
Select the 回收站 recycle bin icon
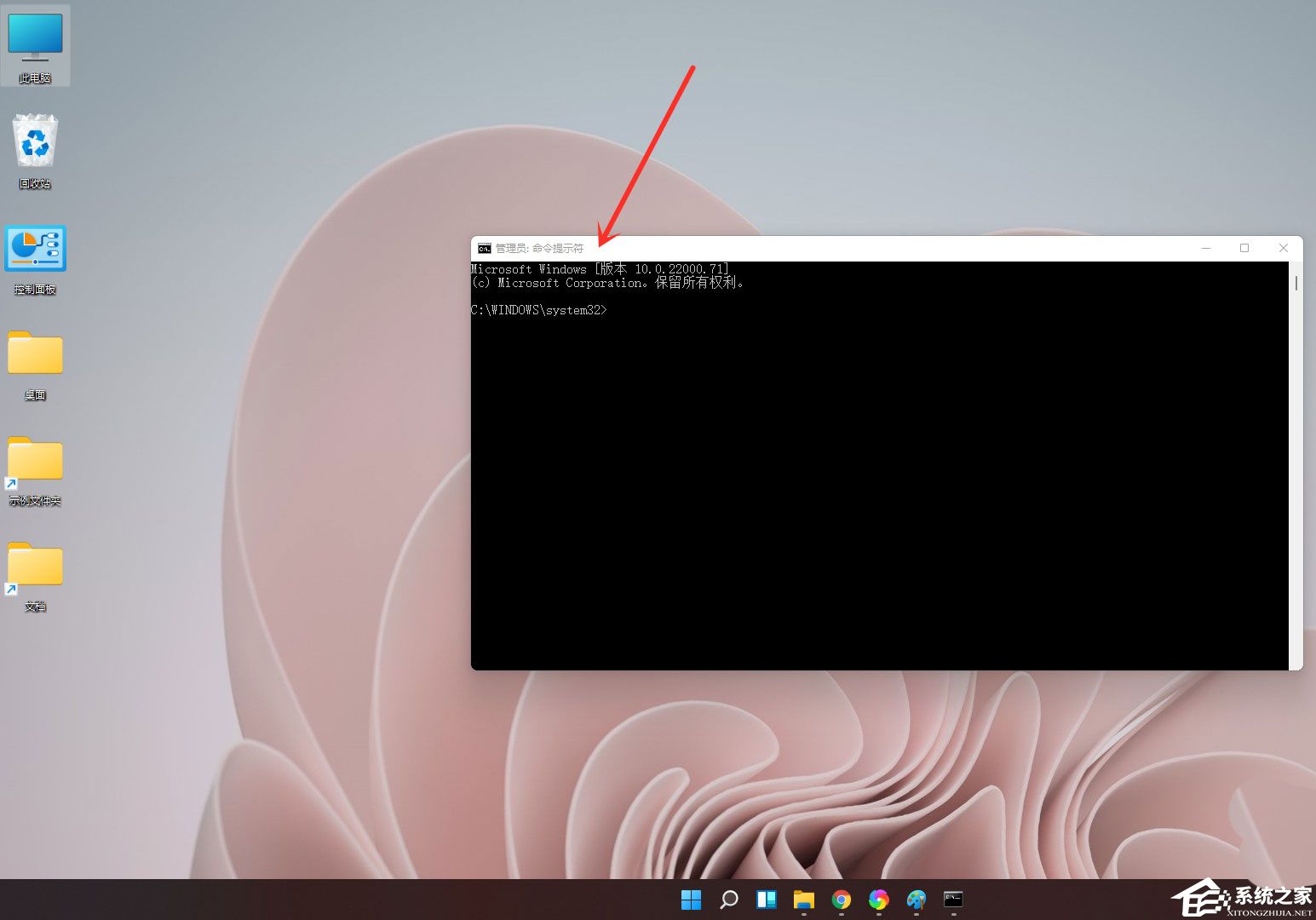(x=35, y=151)
